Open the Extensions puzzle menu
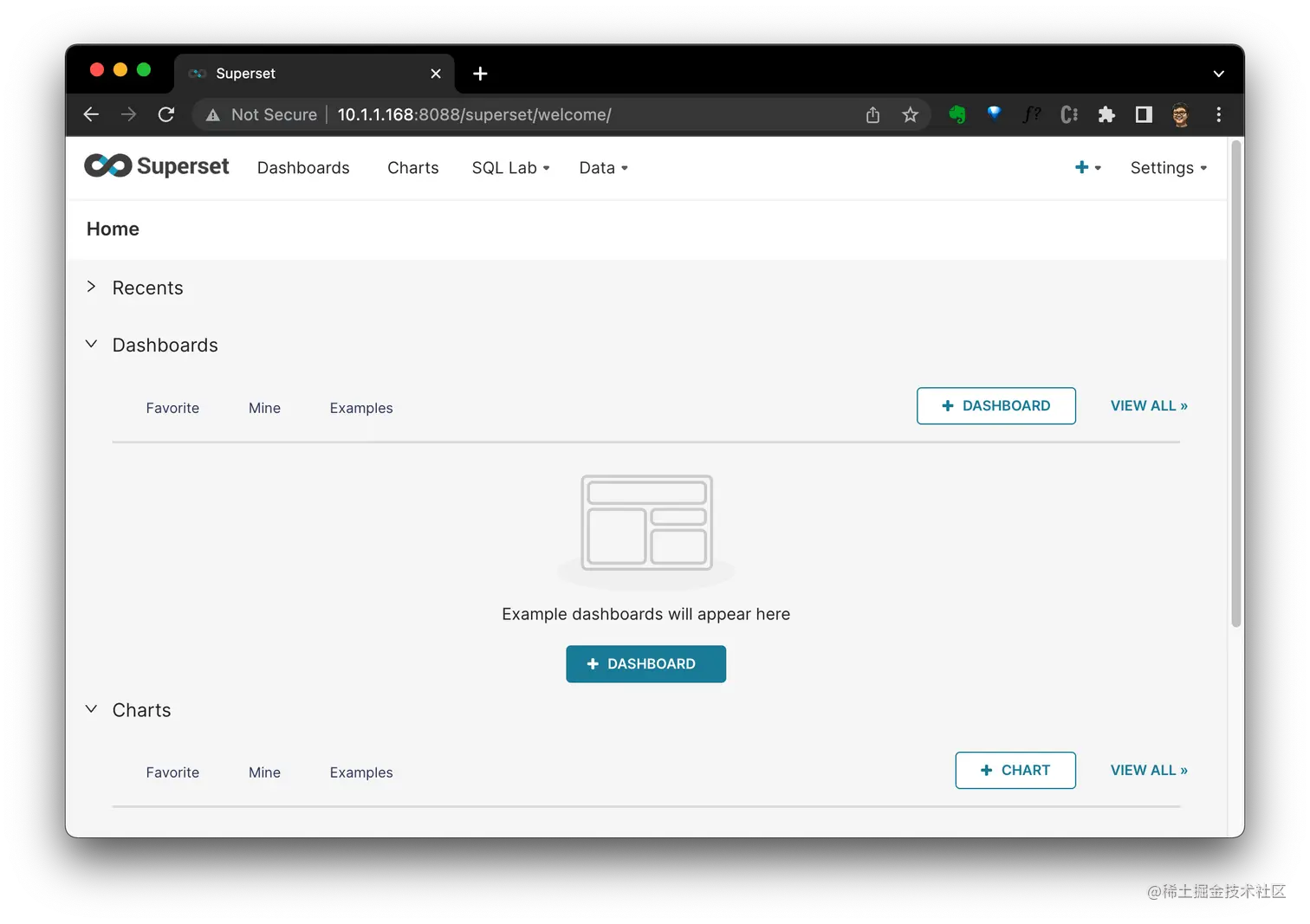Screen dimensions: 1310x924 point(1106,114)
